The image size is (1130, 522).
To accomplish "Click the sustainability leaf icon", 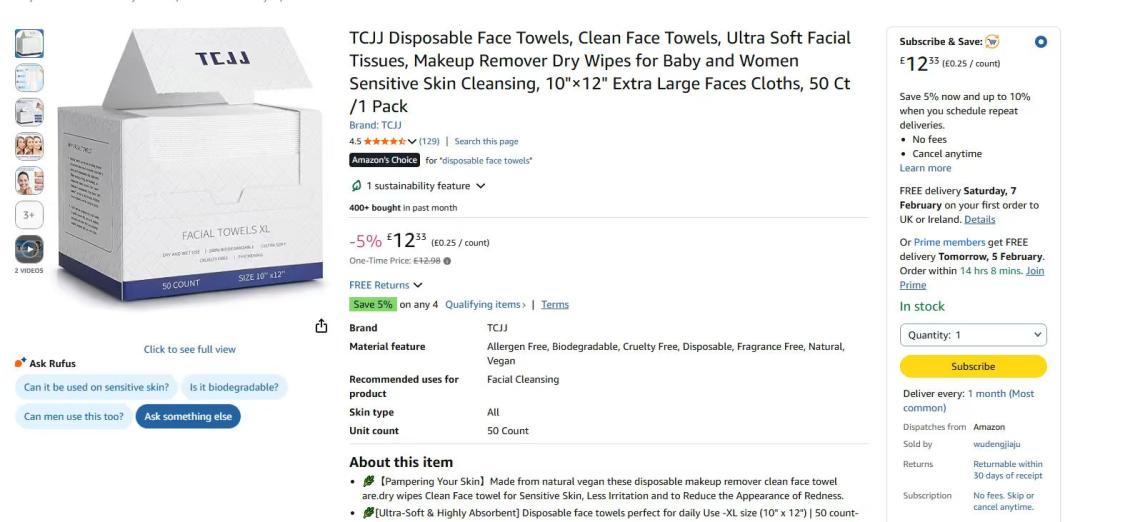I will pyautogui.click(x=356, y=186).
